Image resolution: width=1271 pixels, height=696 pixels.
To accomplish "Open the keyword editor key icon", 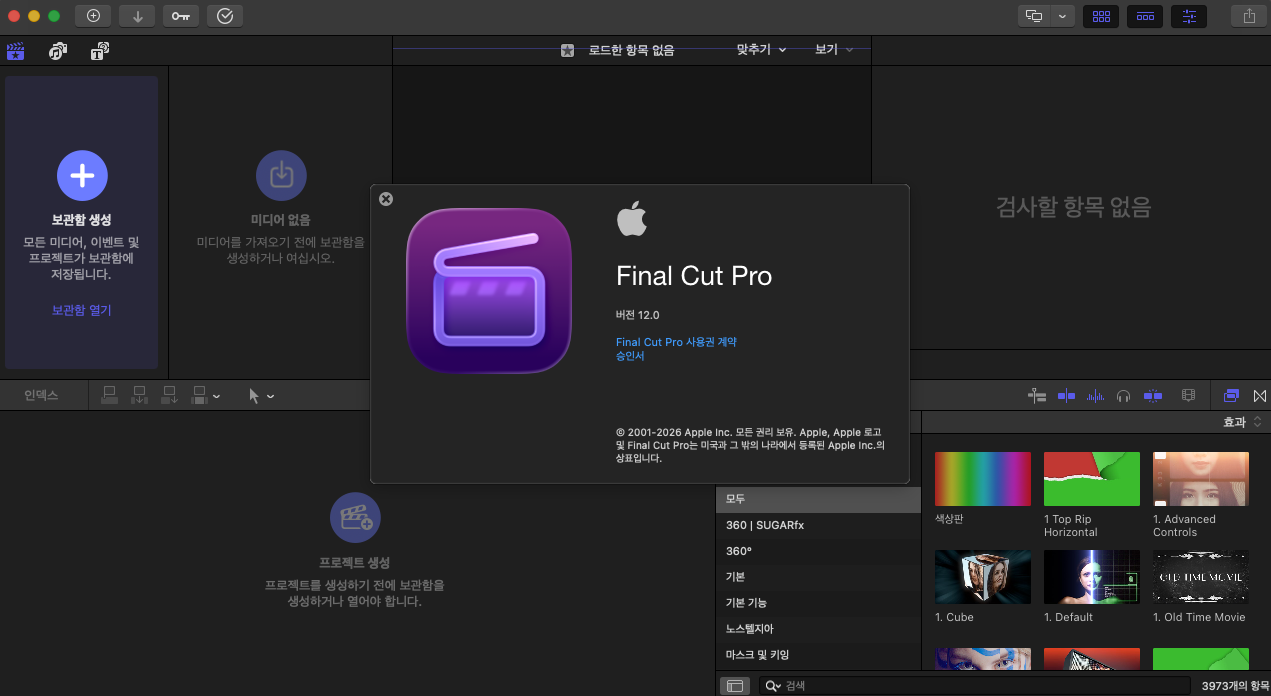I will click(x=180, y=15).
